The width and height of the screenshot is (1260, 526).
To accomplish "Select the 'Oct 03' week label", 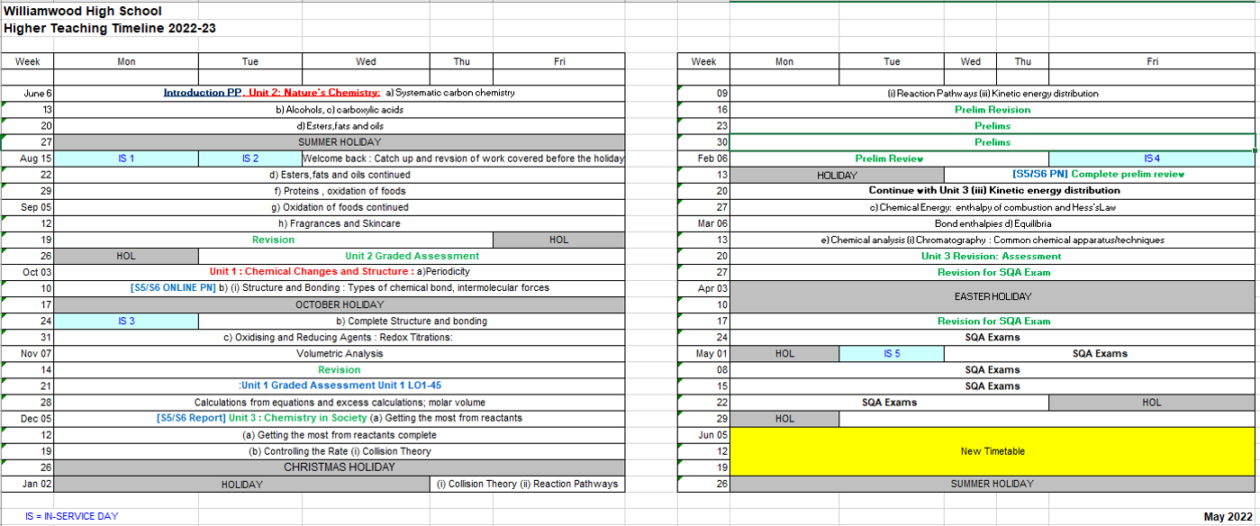I will pyautogui.click(x=28, y=272).
